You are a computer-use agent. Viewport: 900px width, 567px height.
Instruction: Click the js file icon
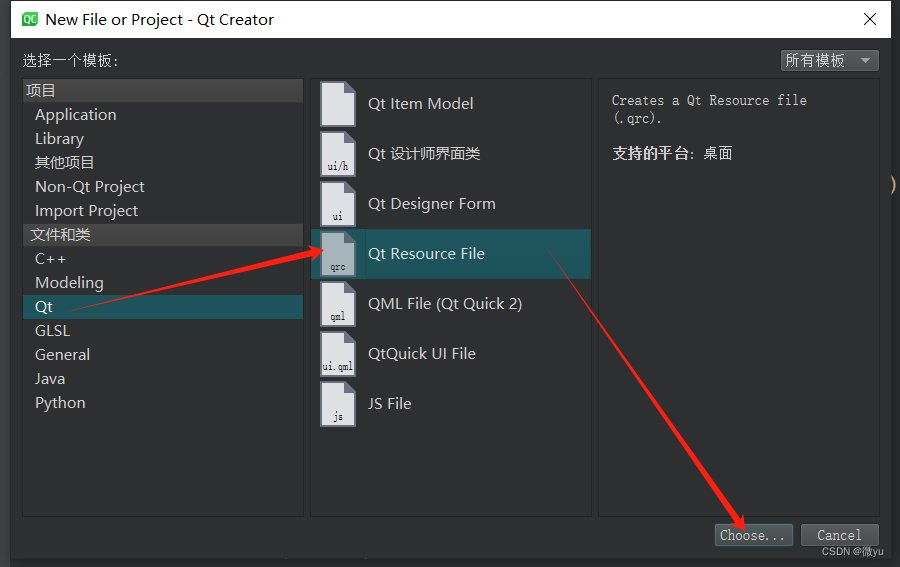pyautogui.click(x=338, y=403)
